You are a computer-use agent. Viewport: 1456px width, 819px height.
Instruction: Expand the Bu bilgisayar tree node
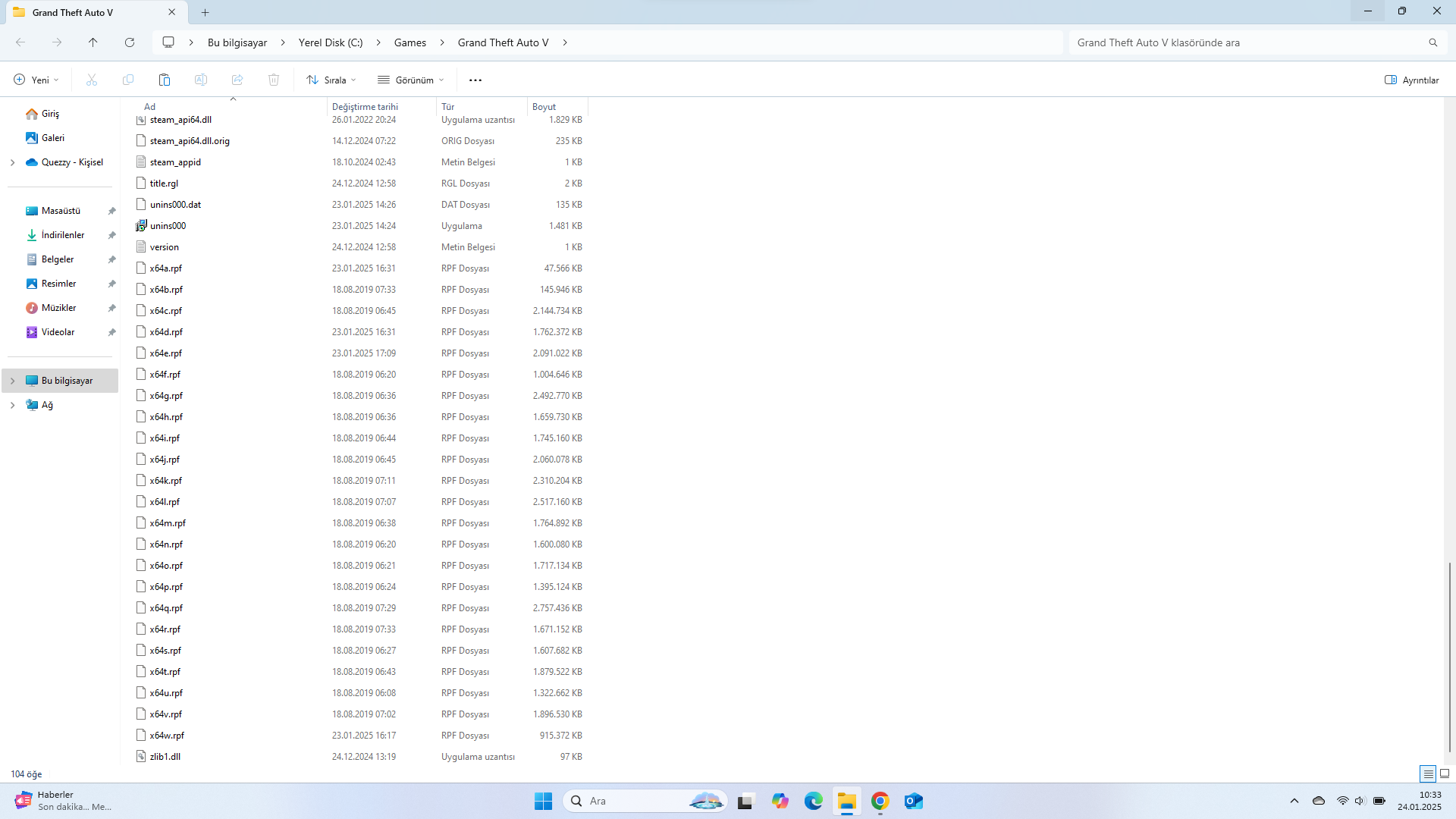[x=12, y=381]
